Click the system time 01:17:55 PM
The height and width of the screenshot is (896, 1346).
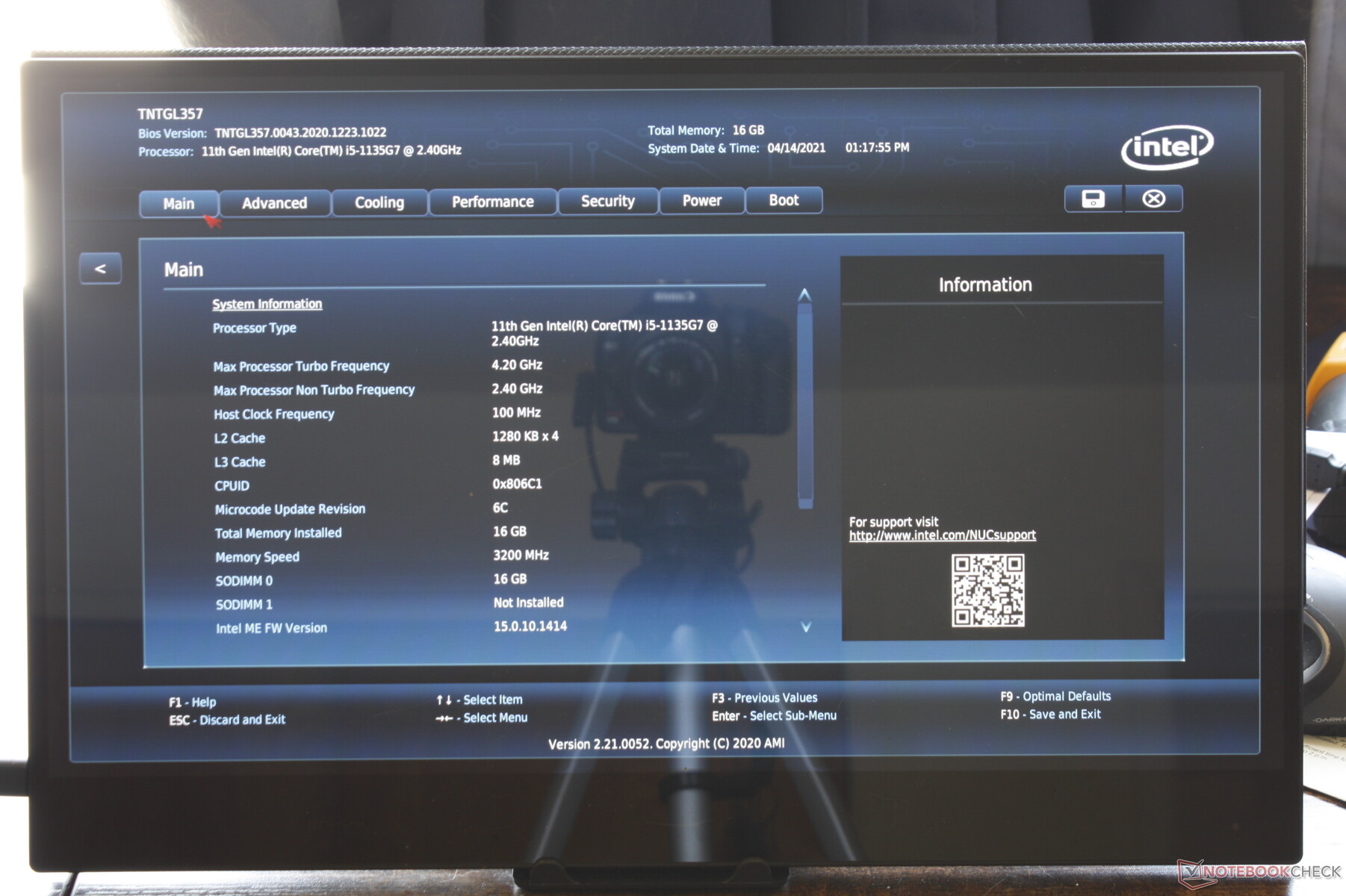(x=877, y=148)
